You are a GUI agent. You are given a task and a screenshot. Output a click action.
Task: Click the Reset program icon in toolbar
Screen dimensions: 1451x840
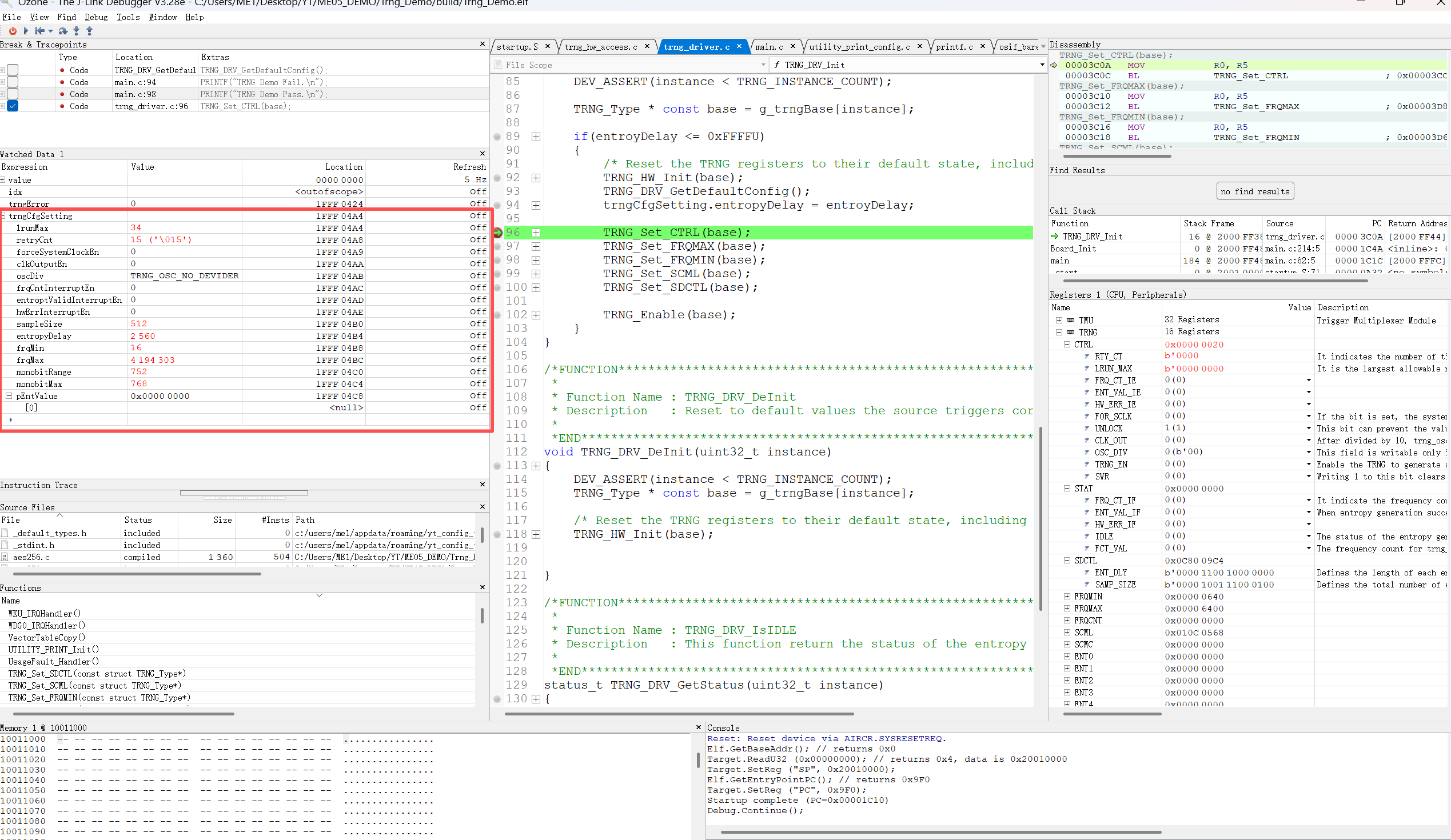point(39,31)
